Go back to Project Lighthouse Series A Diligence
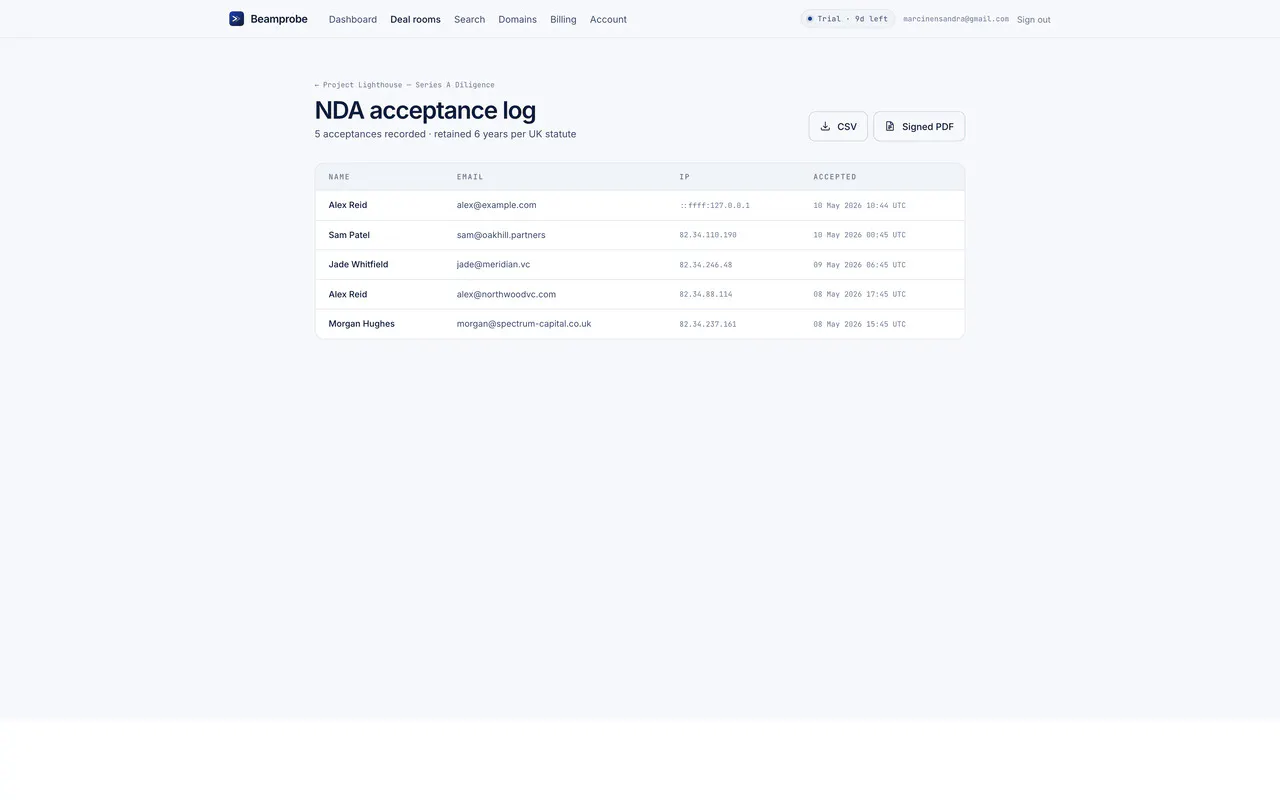The height and width of the screenshot is (800, 1280). point(404,85)
